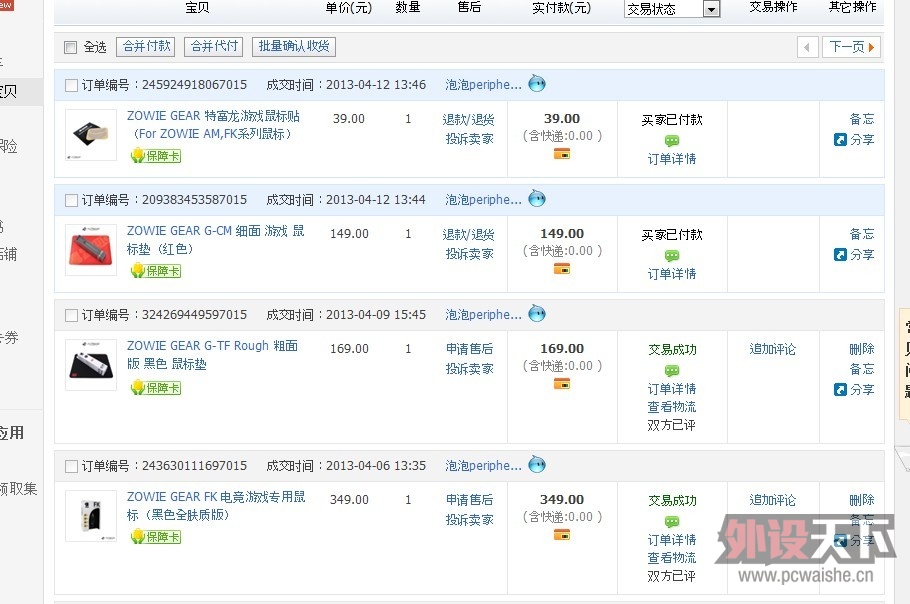Open thumbnail of red G-CM mousepad
Viewport: 910px width, 604px height.
click(91, 249)
